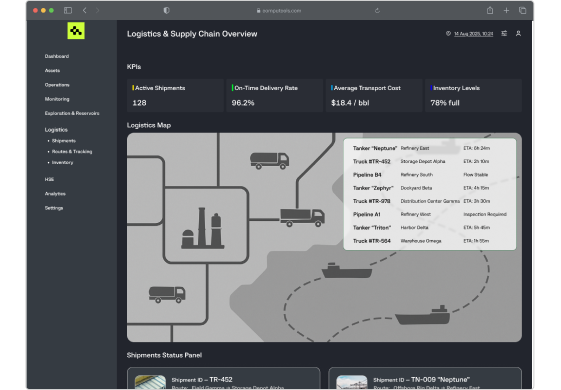Click the lime green app logo

point(76,31)
